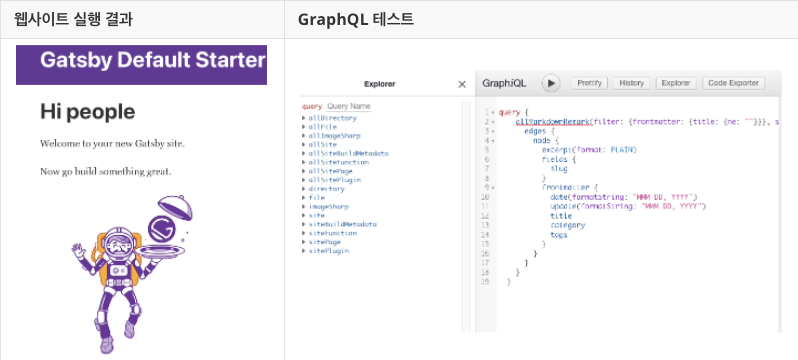Select the sitePlugin field label
Viewport: 798px width, 360px height.
(328, 251)
